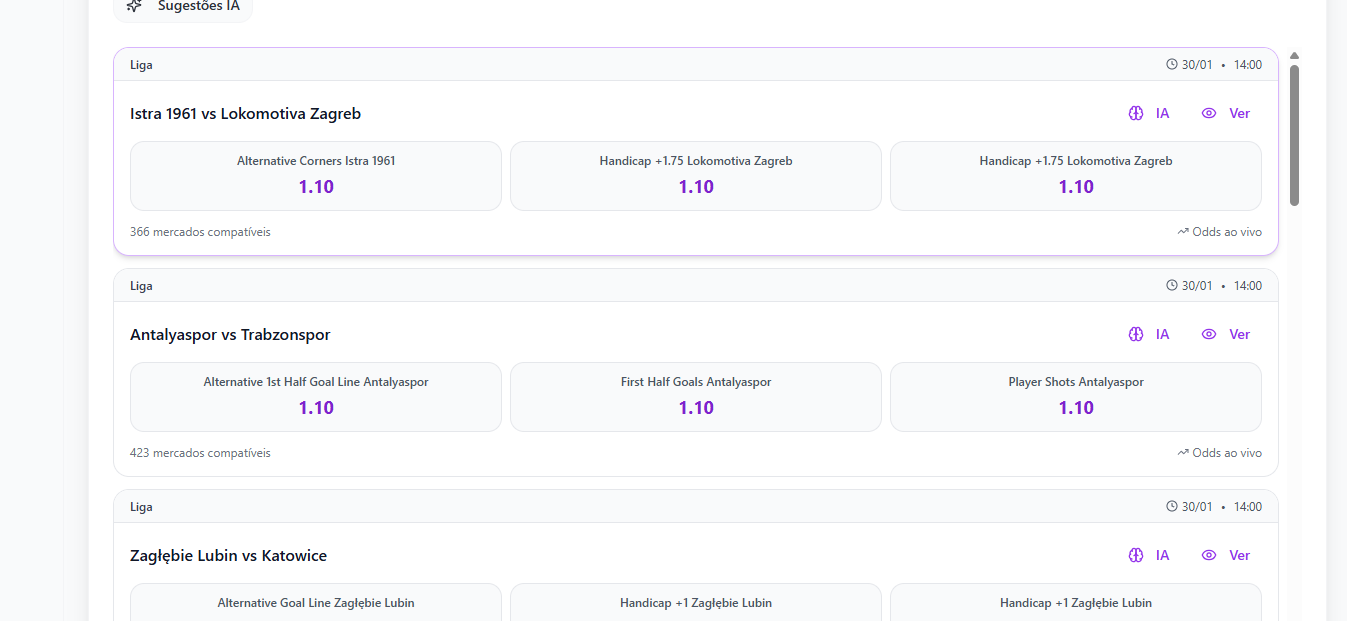Open the 423 mercados compatíveis link

[x=199, y=452]
